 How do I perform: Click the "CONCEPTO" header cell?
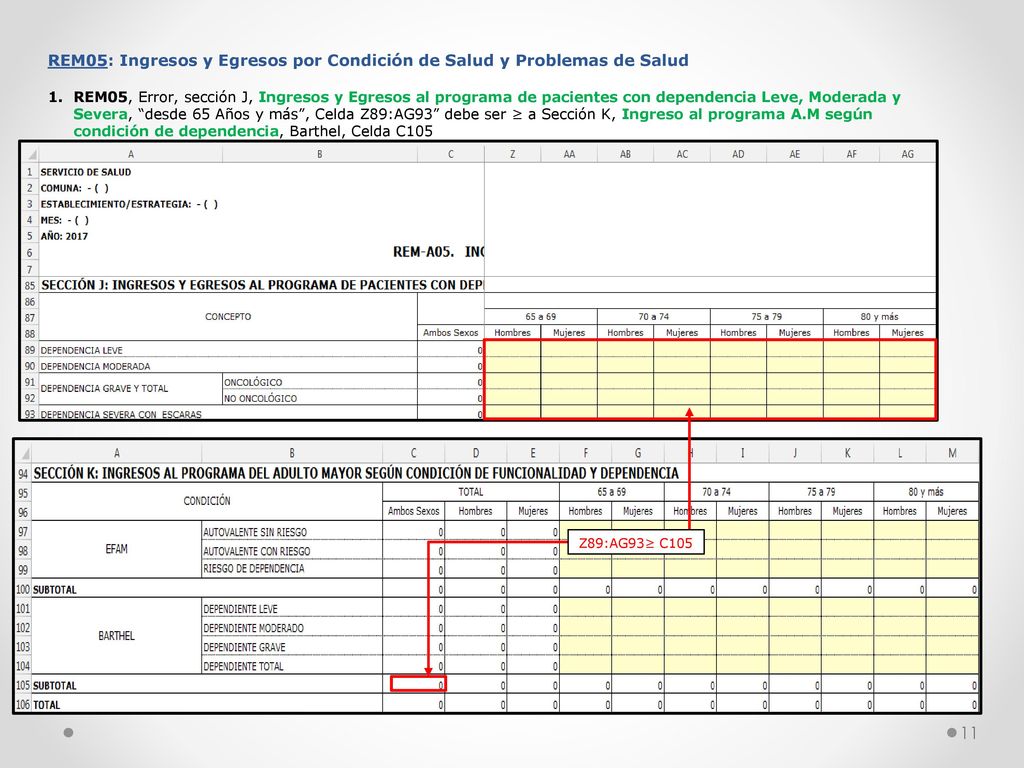pos(228,317)
